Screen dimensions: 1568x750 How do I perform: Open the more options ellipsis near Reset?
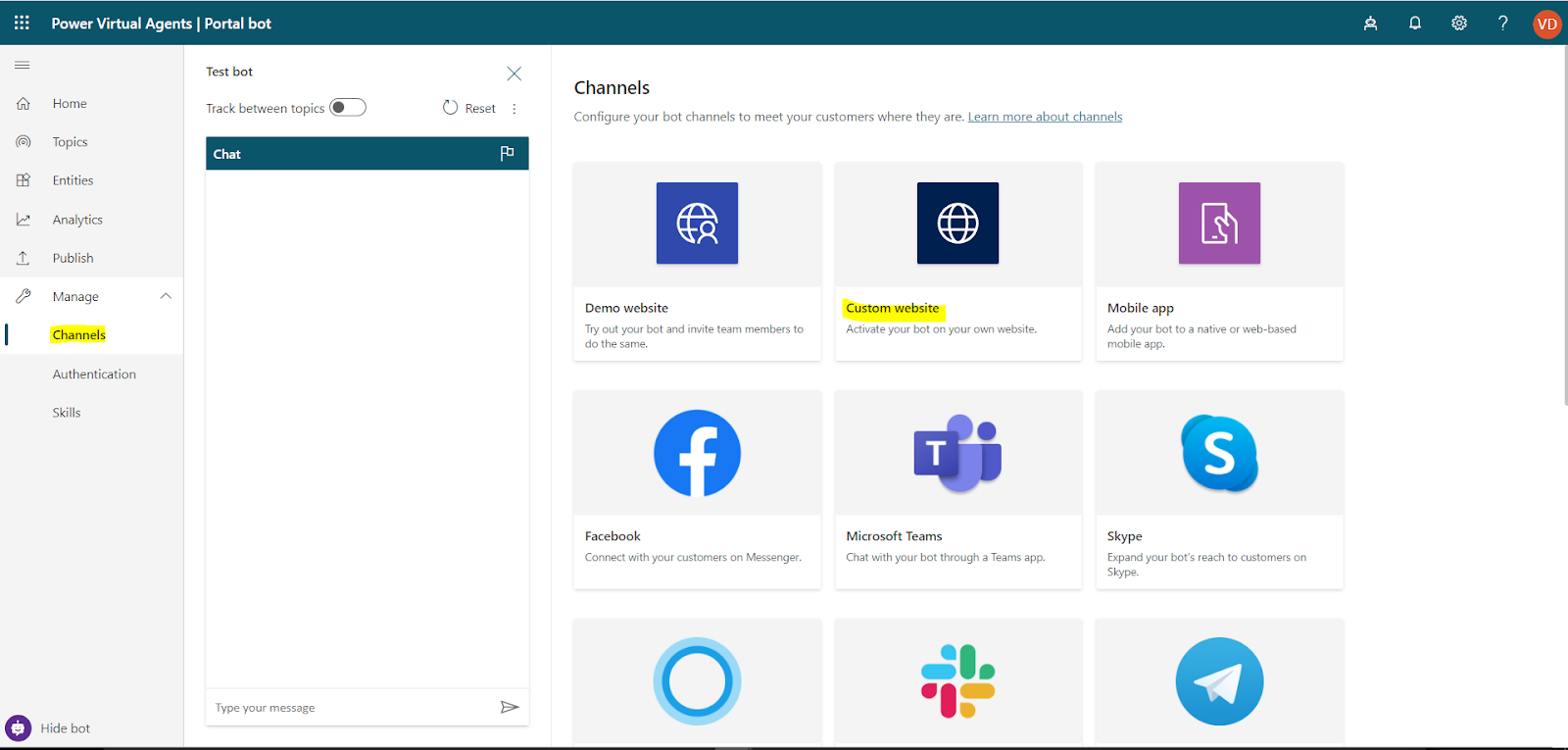point(514,109)
